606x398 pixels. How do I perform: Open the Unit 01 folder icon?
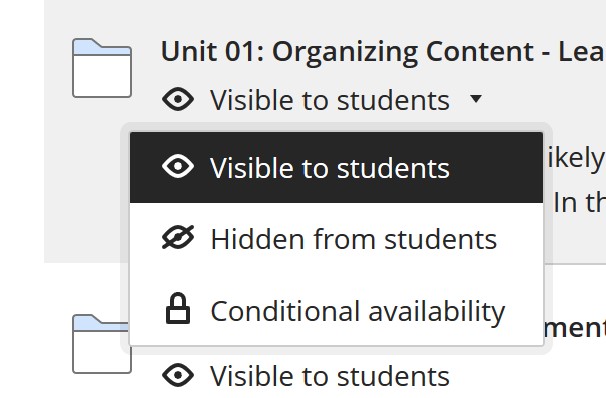click(x=102, y=68)
